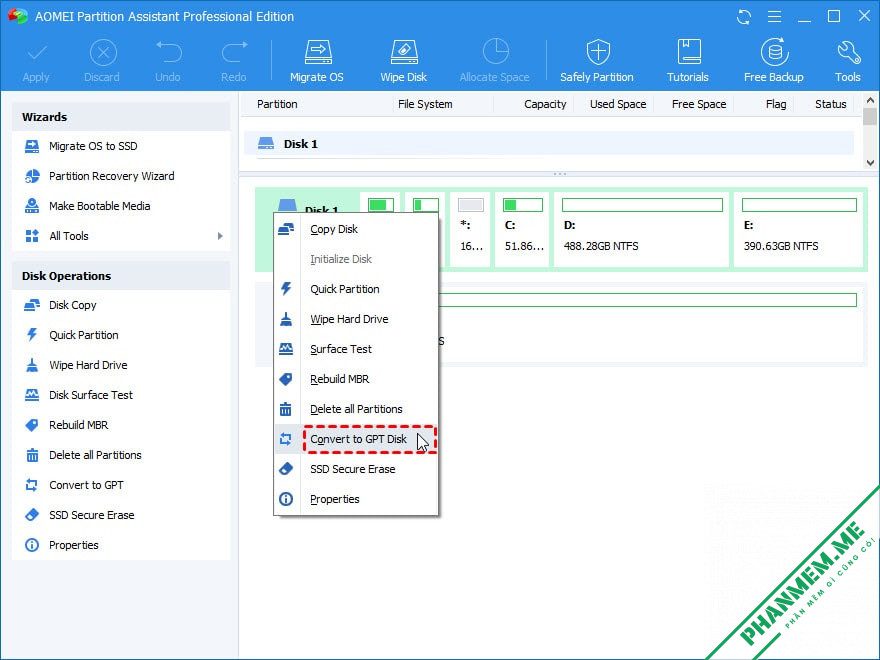Click the Undo arrow icon
The image size is (880, 660).
coord(168,53)
